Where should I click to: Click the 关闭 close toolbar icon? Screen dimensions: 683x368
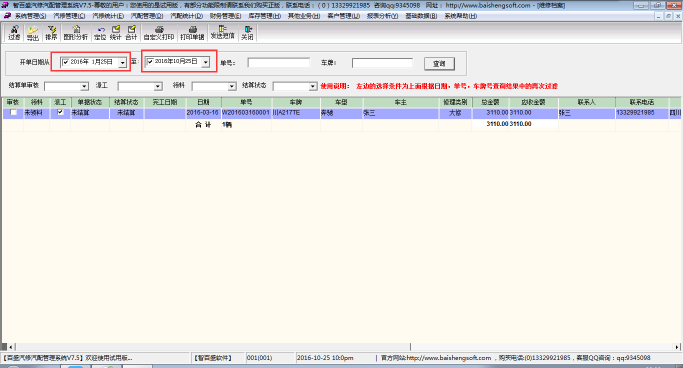click(x=247, y=33)
